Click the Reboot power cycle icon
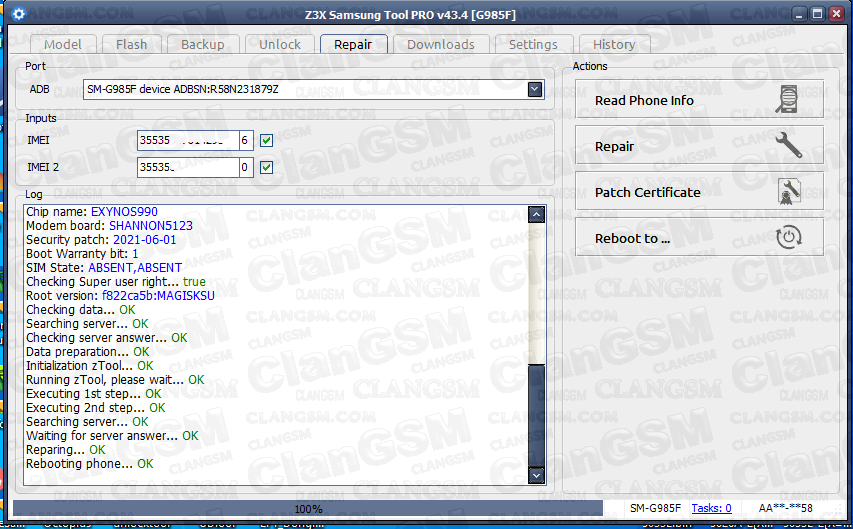 click(790, 238)
